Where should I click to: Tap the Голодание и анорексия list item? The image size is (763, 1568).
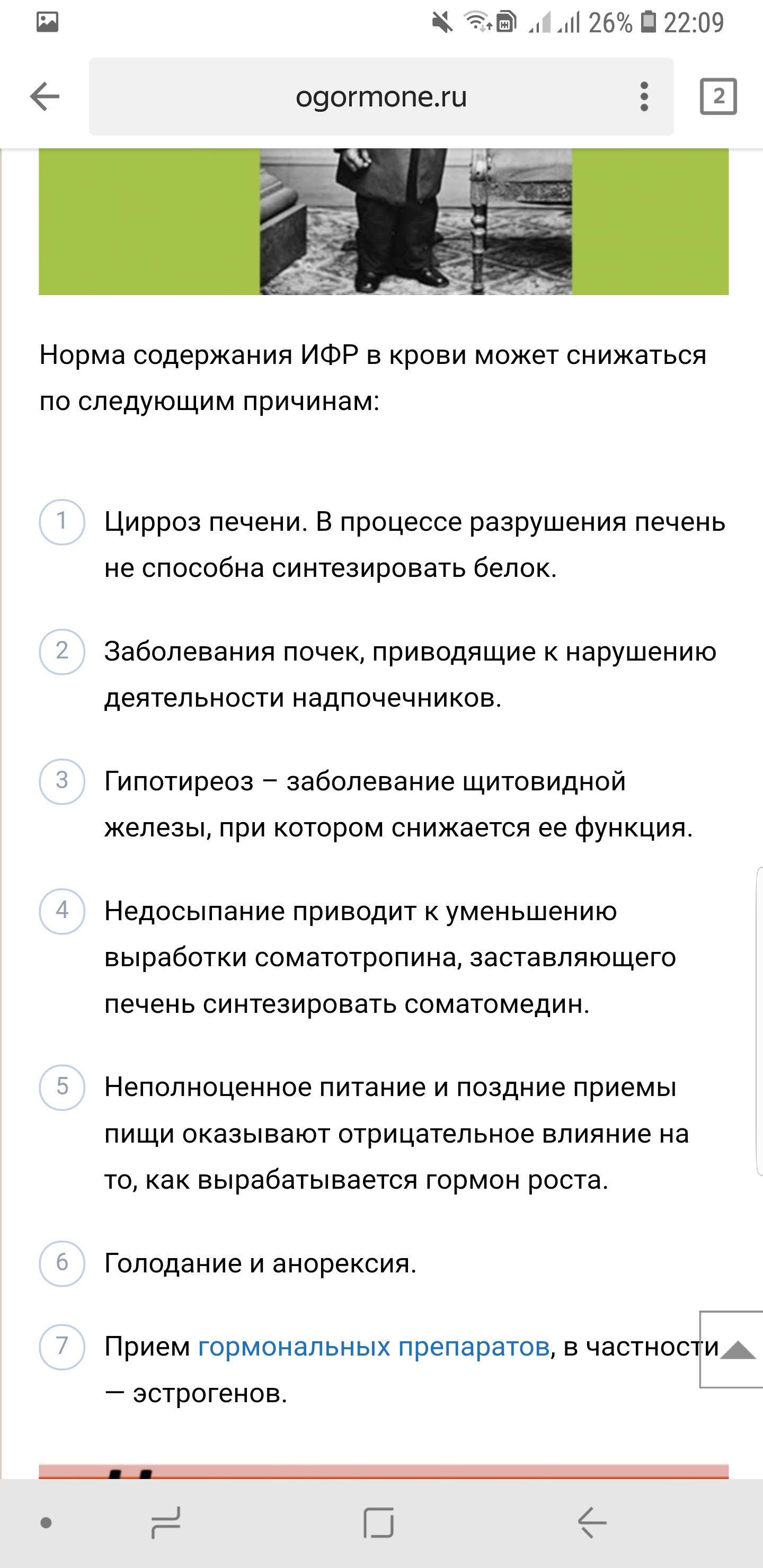[260, 1263]
